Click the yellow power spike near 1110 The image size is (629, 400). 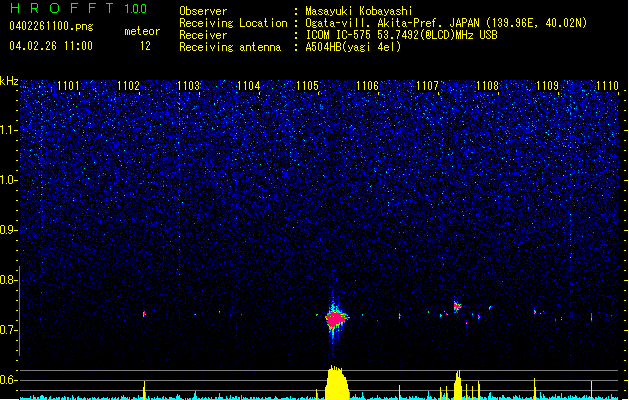591,390
